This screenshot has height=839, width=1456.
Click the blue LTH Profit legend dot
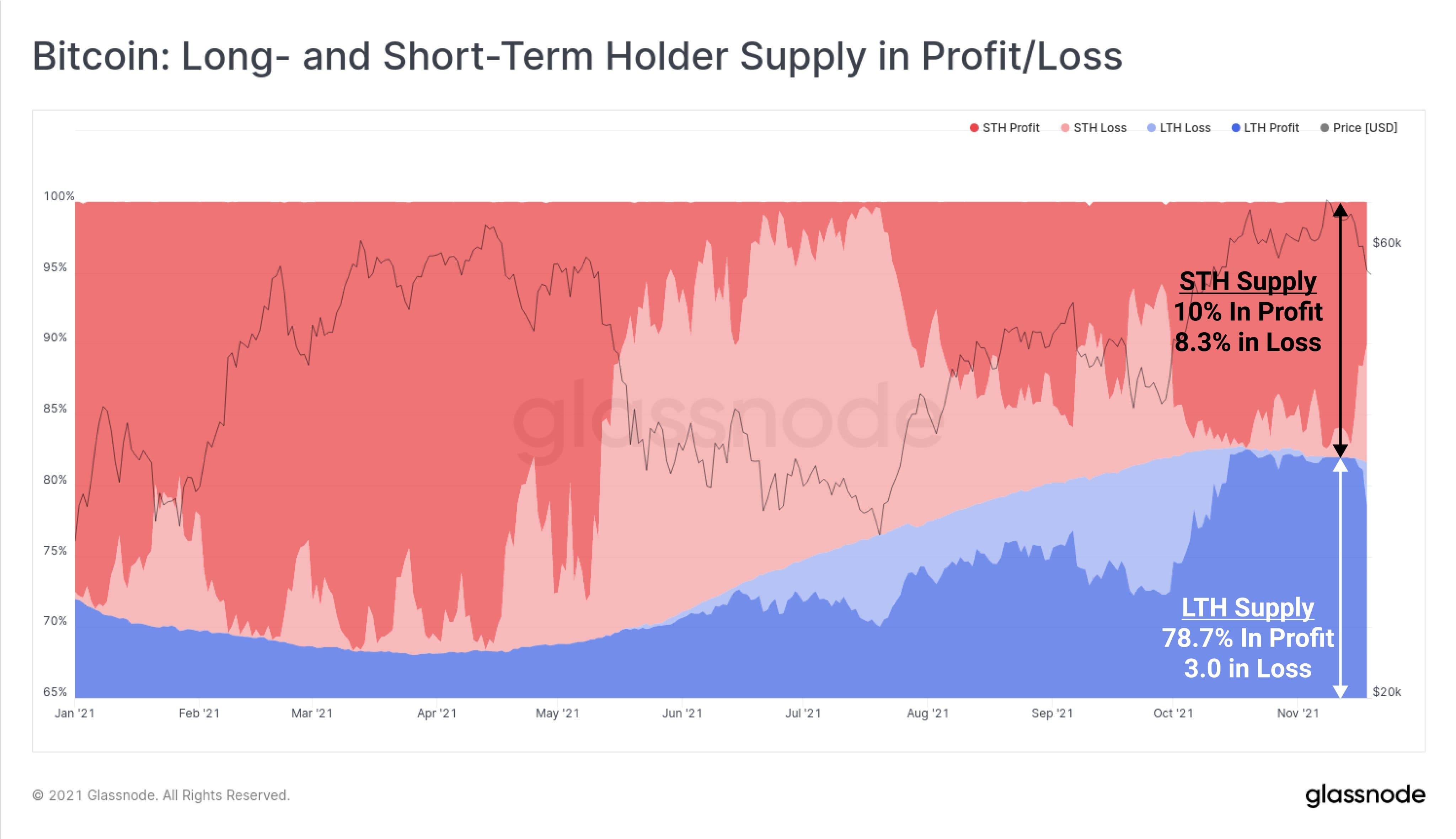point(1235,128)
